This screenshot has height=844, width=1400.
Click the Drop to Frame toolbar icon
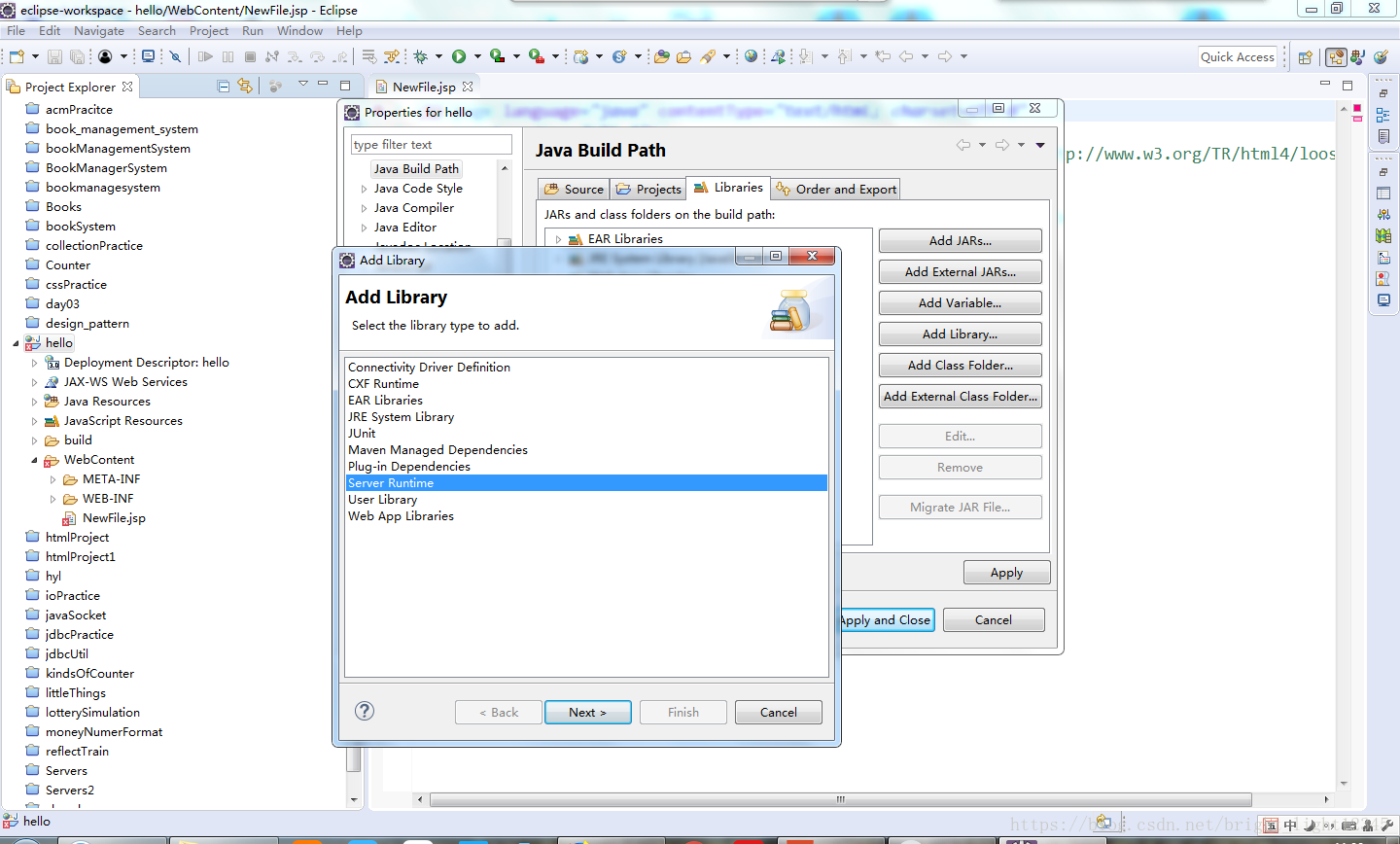pyautogui.click(x=368, y=56)
